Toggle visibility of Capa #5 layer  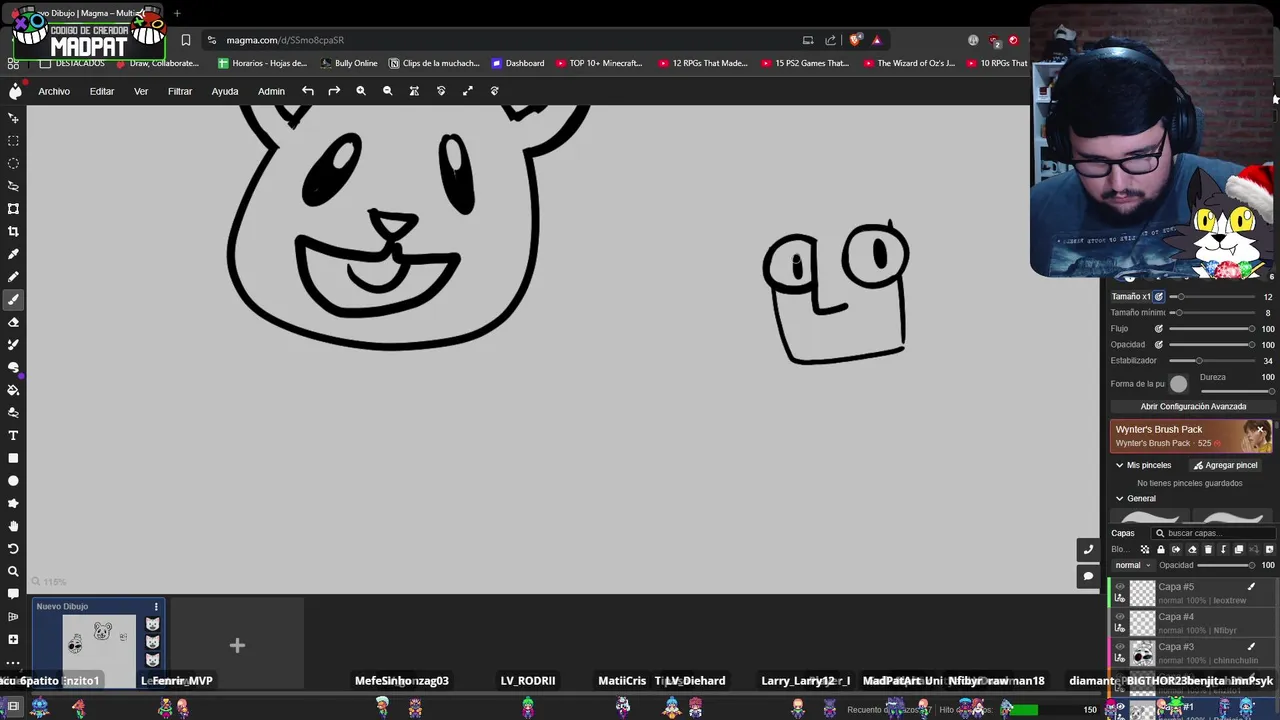tap(1120, 587)
